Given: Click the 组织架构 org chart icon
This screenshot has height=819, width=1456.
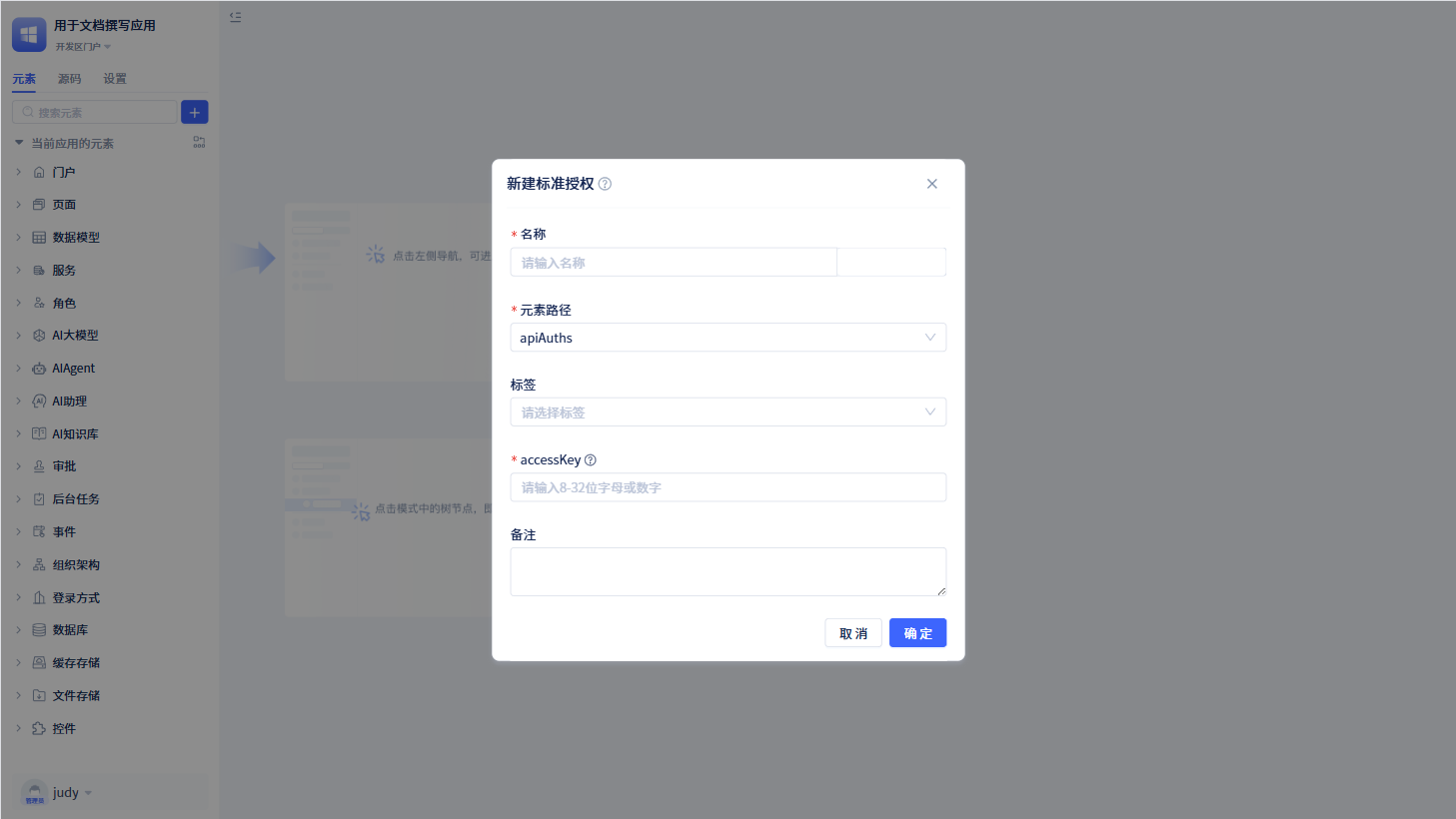Looking at the screenshot, I should [x=39, y=565].
